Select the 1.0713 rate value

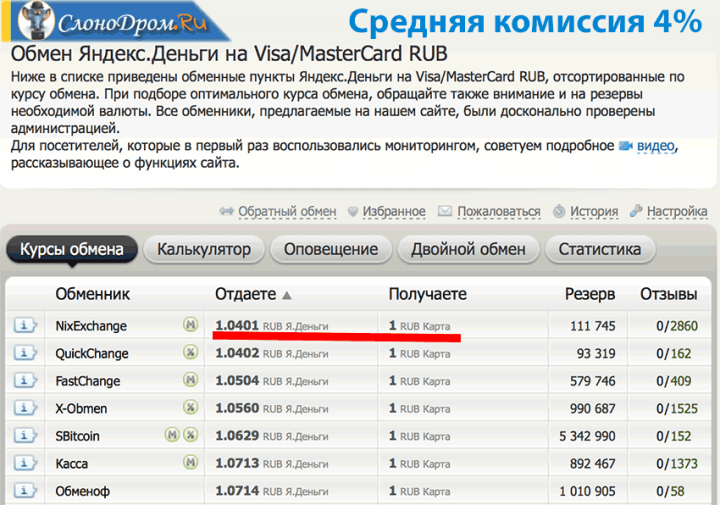click(237, 463)
